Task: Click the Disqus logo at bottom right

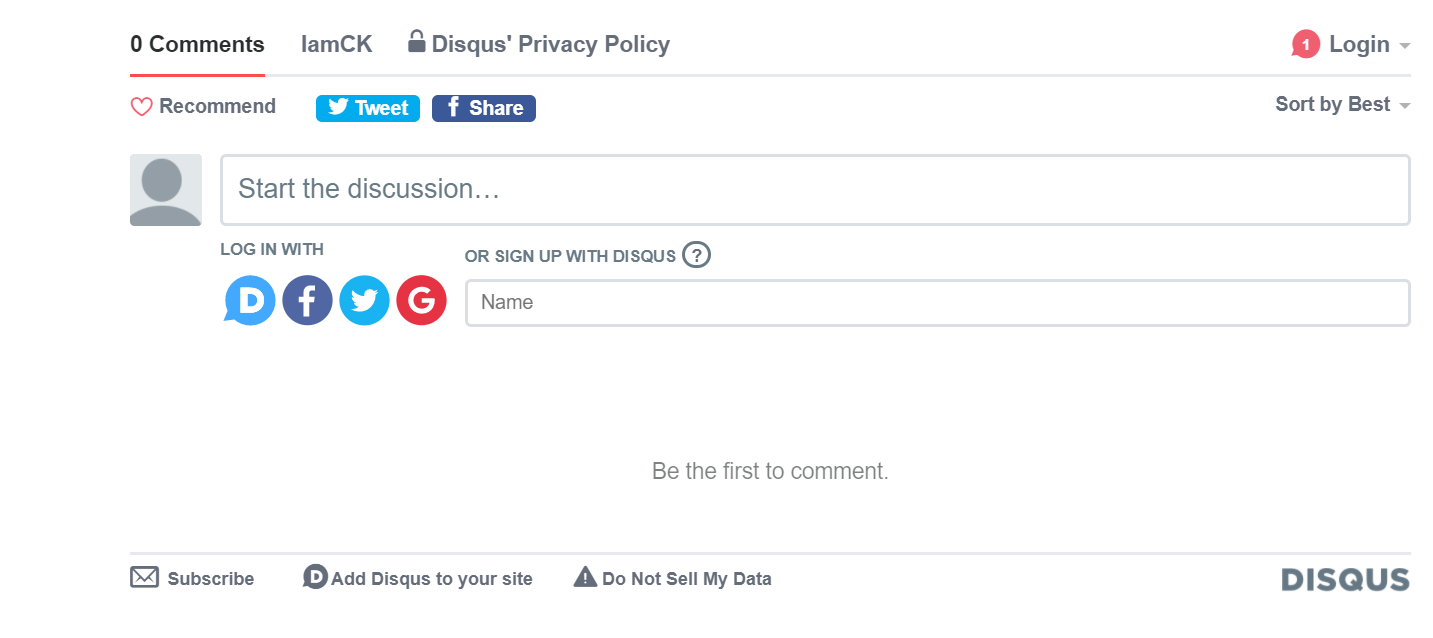Action: tap(1345, 579)
